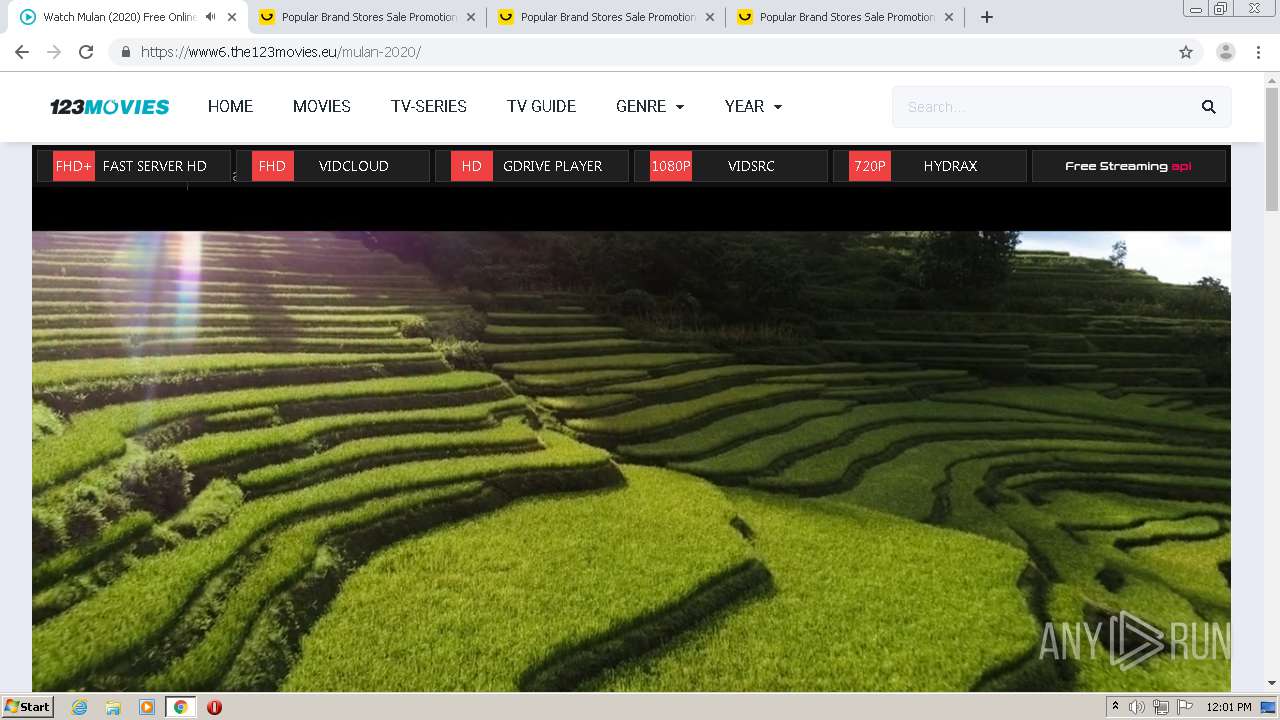Click the taskbar clock 12:01 PM
Screen dimensions: 1280x720
[1229, 707]
